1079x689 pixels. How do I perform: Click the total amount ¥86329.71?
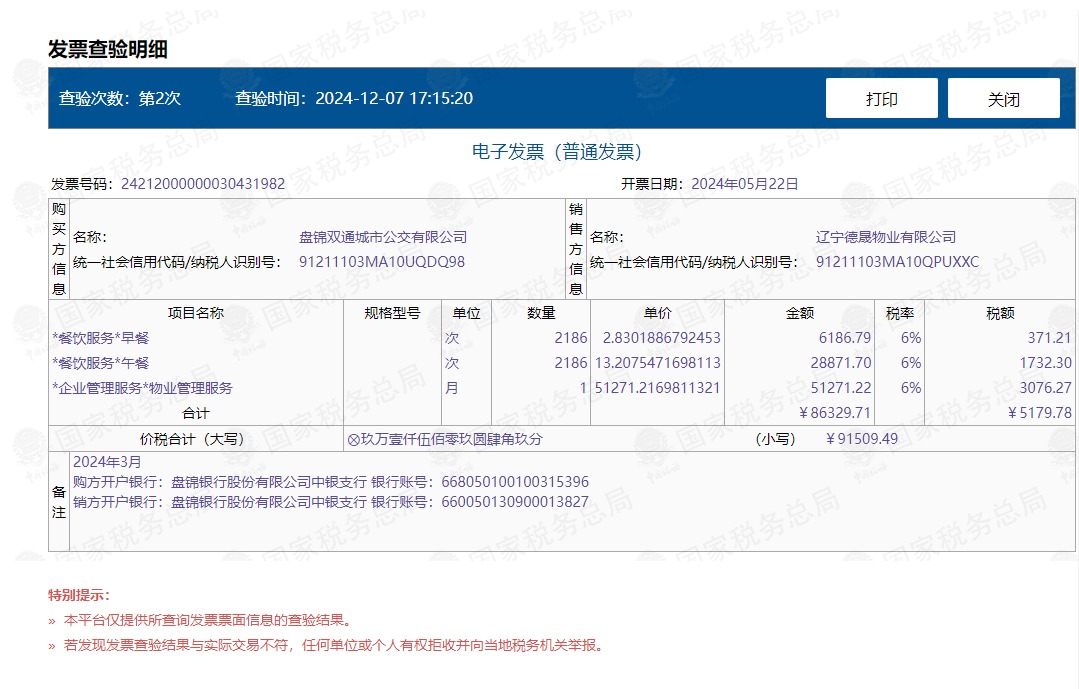coord(835,412)
